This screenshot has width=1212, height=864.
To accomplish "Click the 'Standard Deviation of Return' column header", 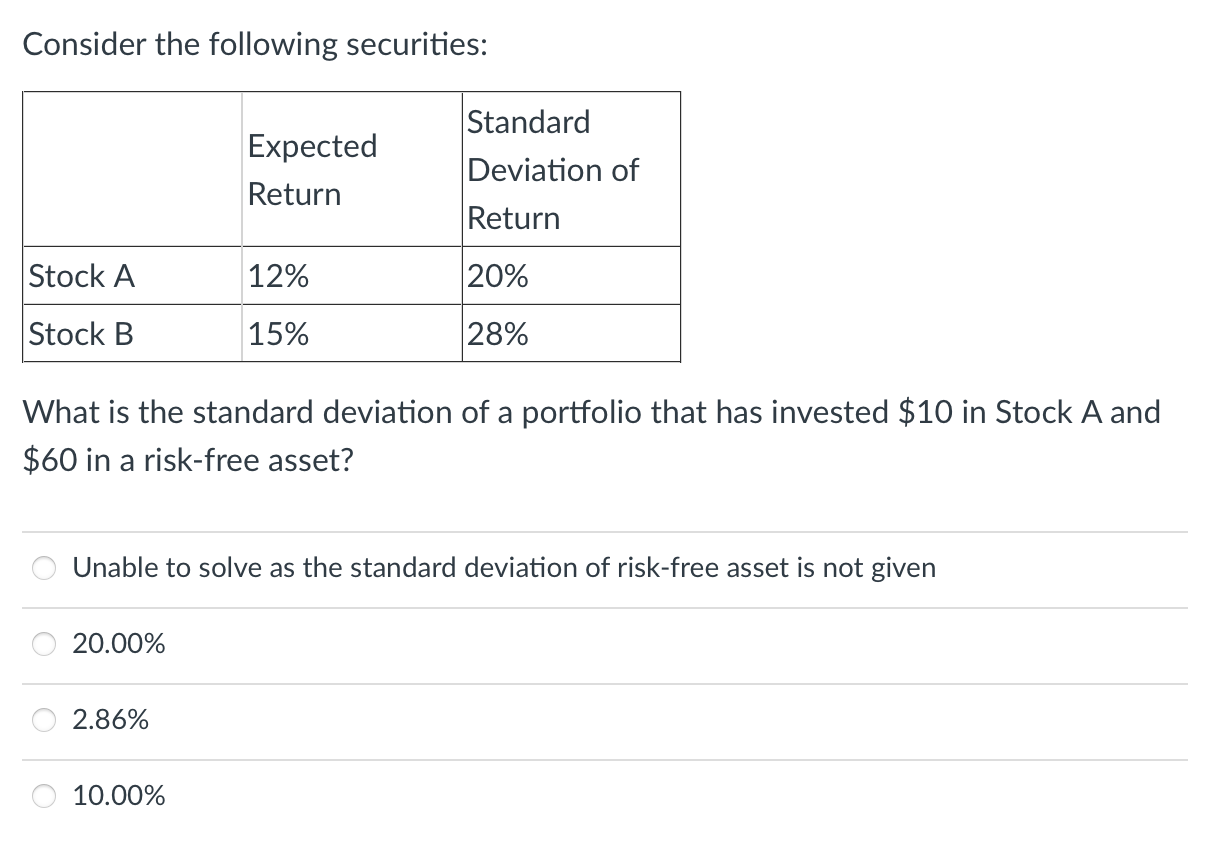I will pos(571,170).
